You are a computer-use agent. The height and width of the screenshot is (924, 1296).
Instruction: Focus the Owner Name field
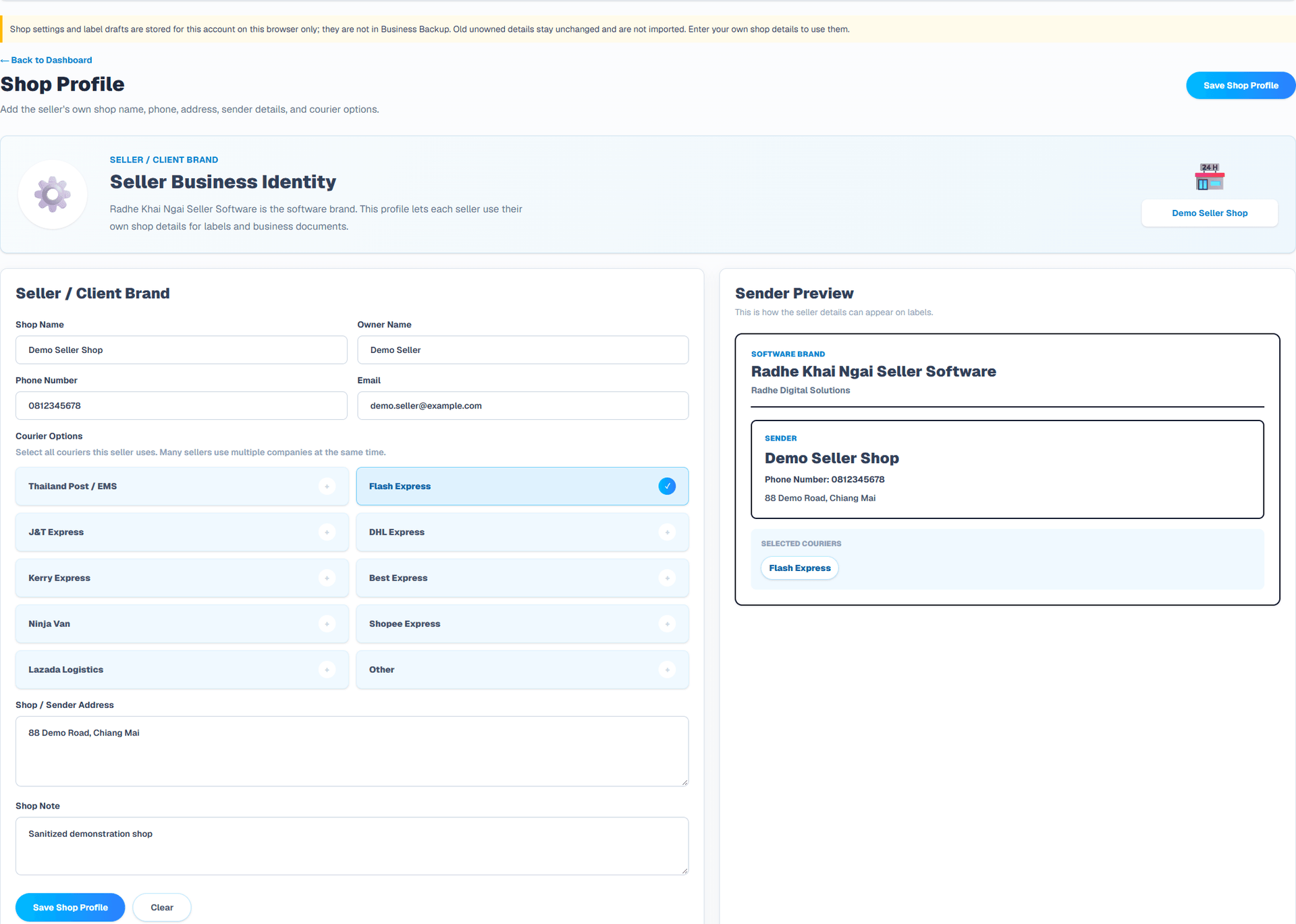pos(523,350)
